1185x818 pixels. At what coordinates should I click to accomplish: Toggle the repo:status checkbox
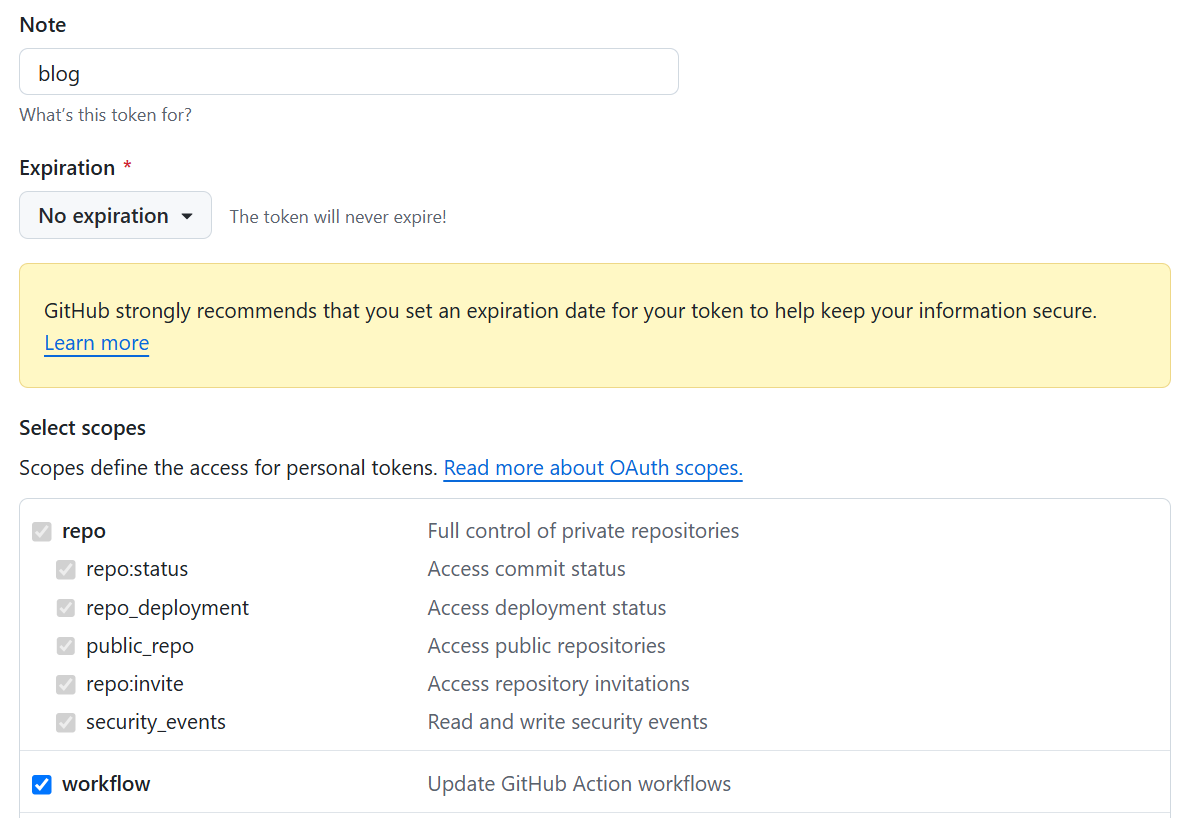(66, 570)
